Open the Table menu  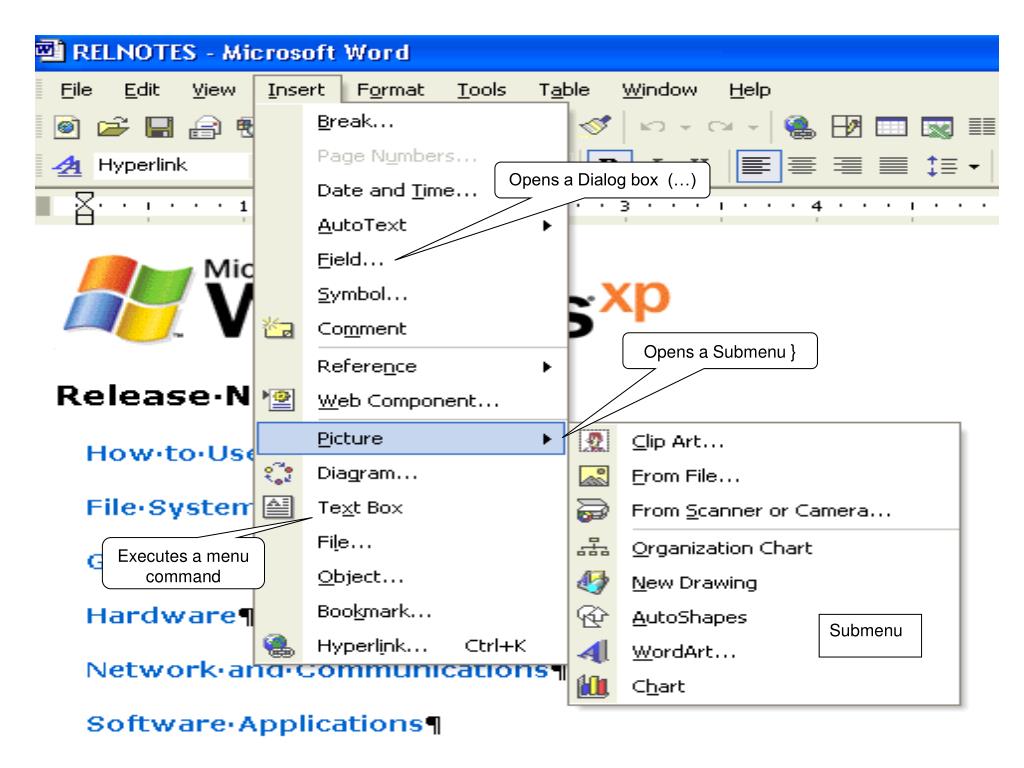click(x=564, y=89)
